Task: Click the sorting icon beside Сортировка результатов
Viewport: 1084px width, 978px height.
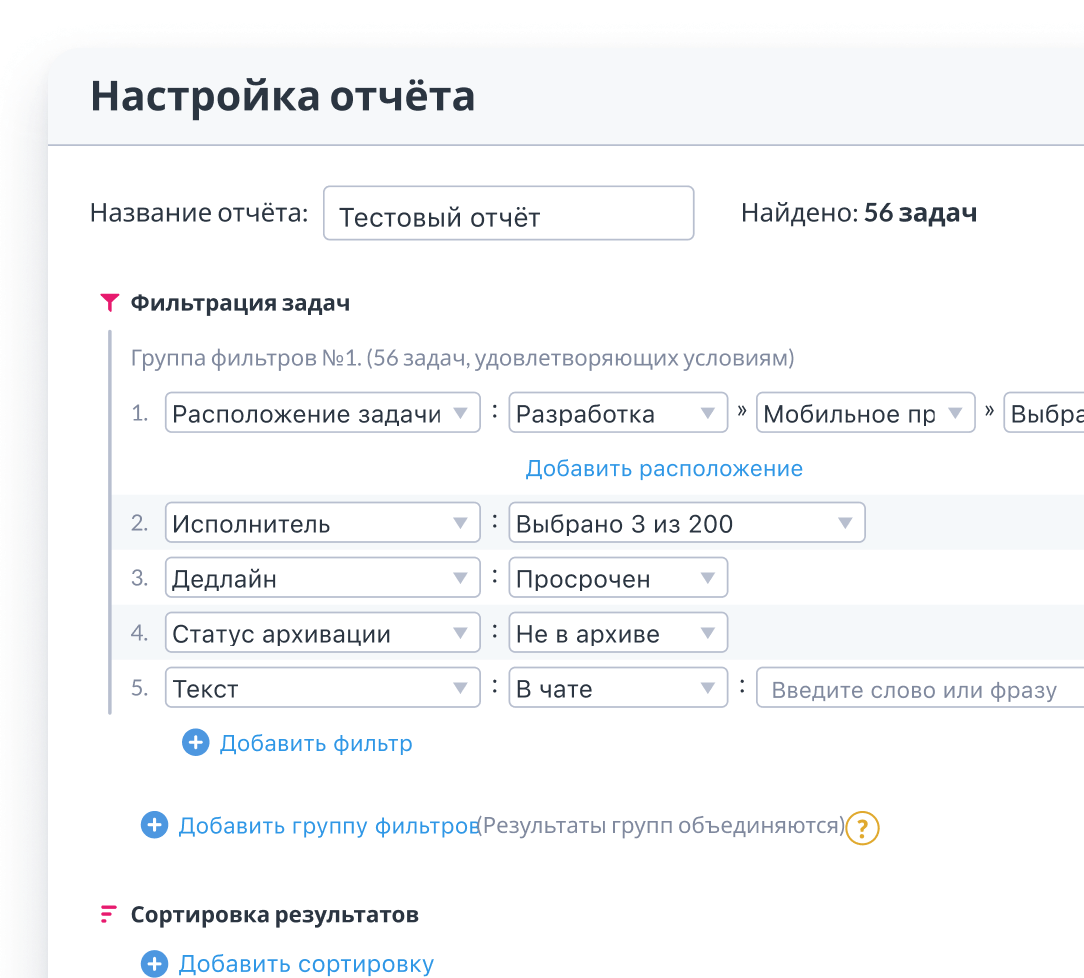Action: click(110, 911)
